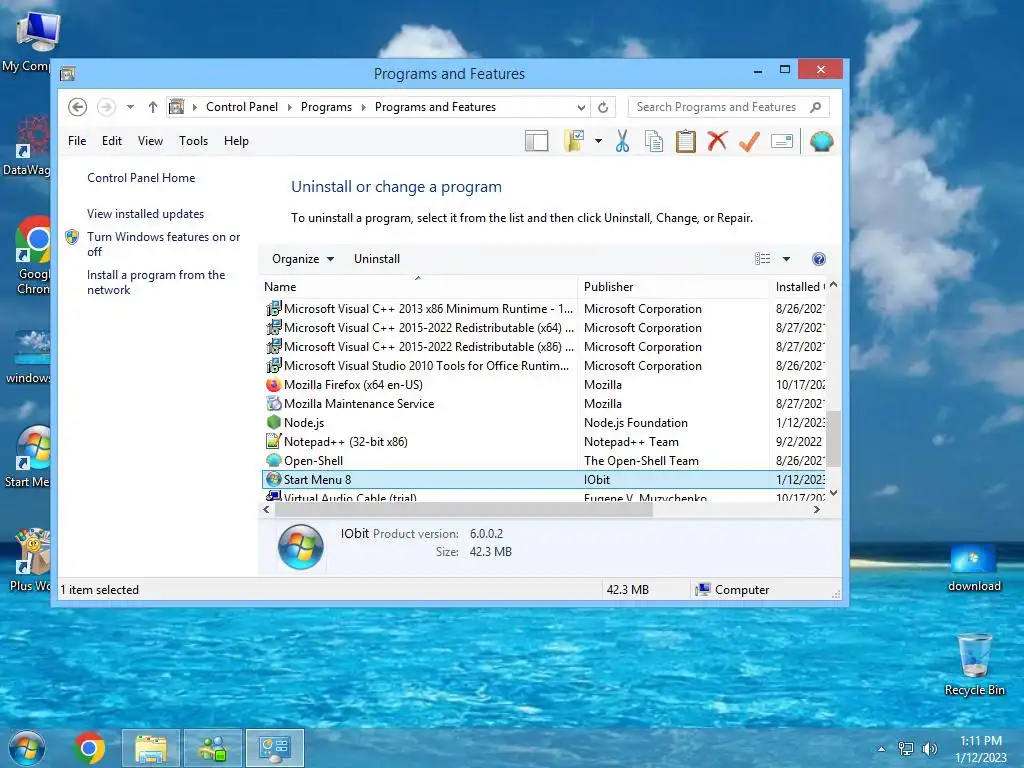The height and width of the screenshot is (768, 1024).
Task: Click the Control Panel address bar icon
Action: 176,106
